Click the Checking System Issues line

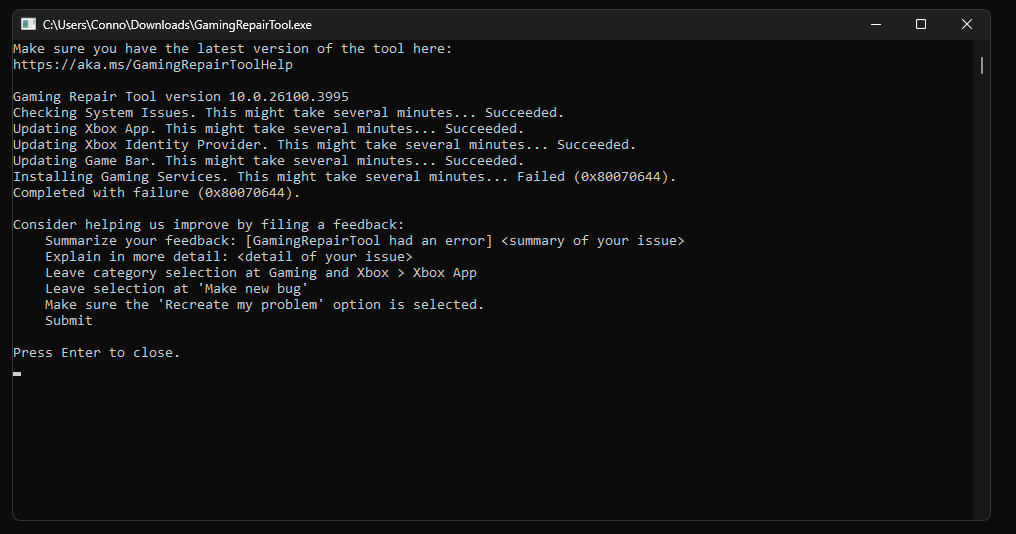(x=288, y=113)
